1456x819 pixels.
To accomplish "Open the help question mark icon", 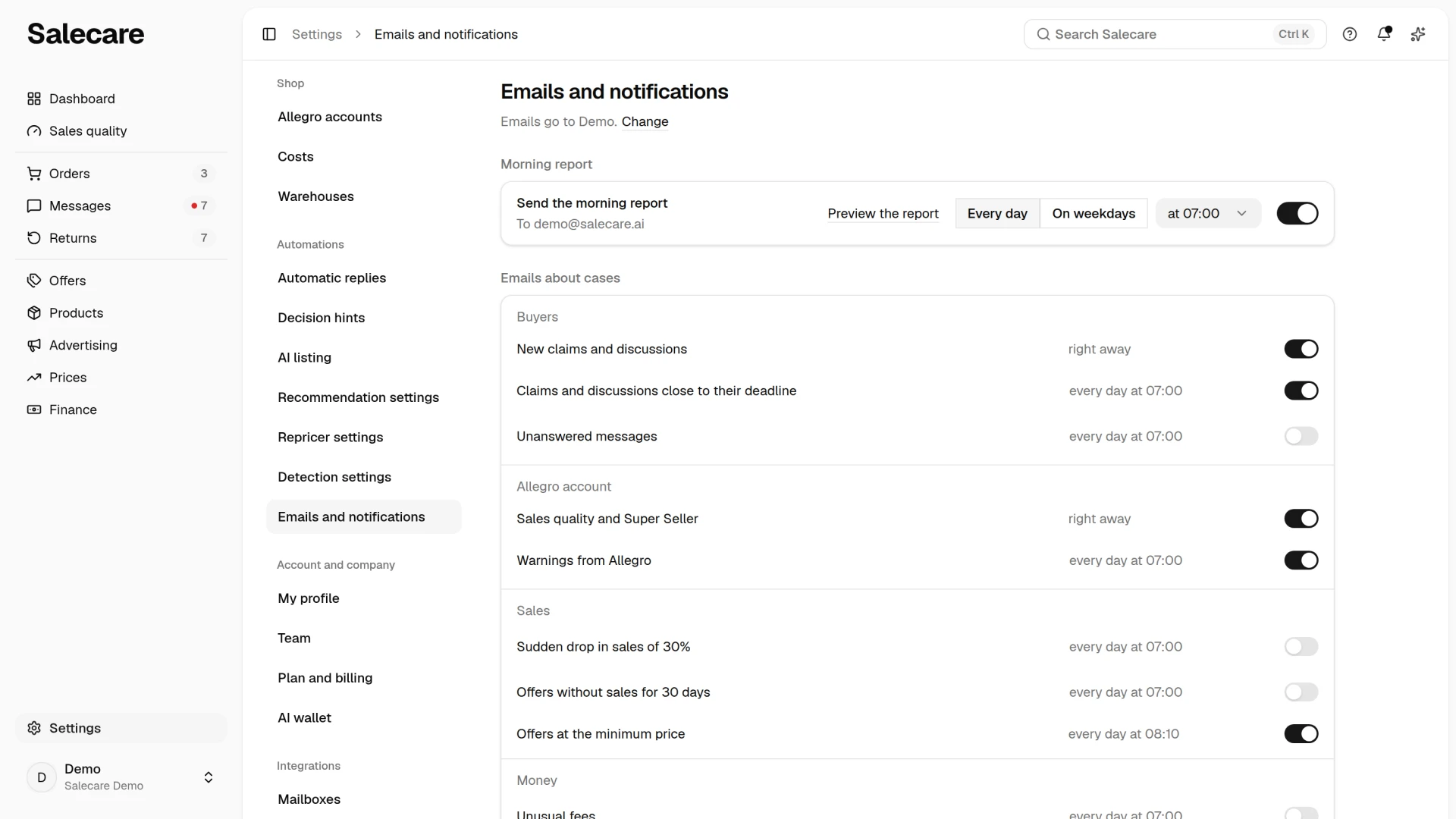I will (x=1350, y=34).
